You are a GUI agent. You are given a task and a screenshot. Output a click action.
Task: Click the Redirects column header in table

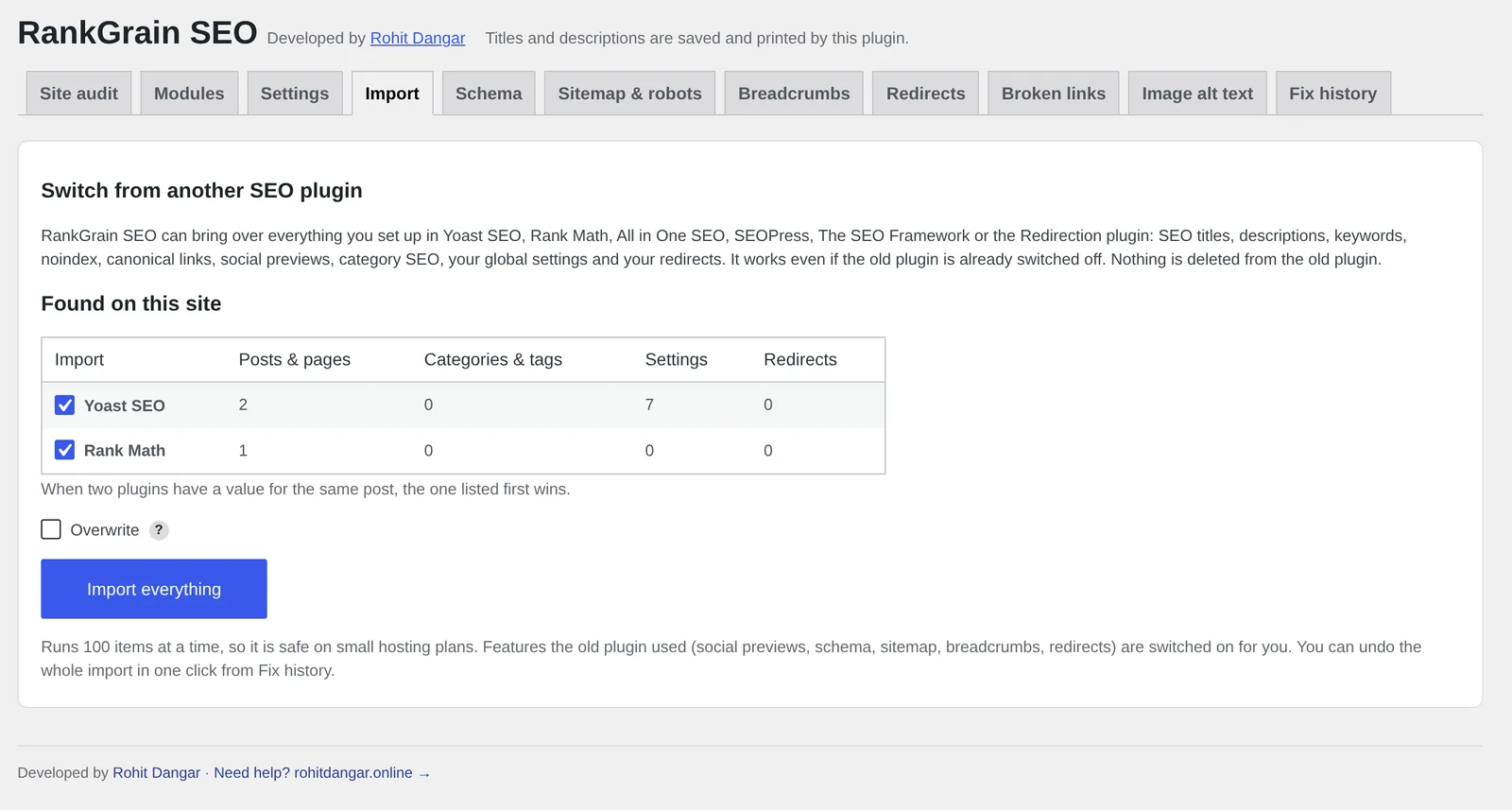[x=800, y=359]
